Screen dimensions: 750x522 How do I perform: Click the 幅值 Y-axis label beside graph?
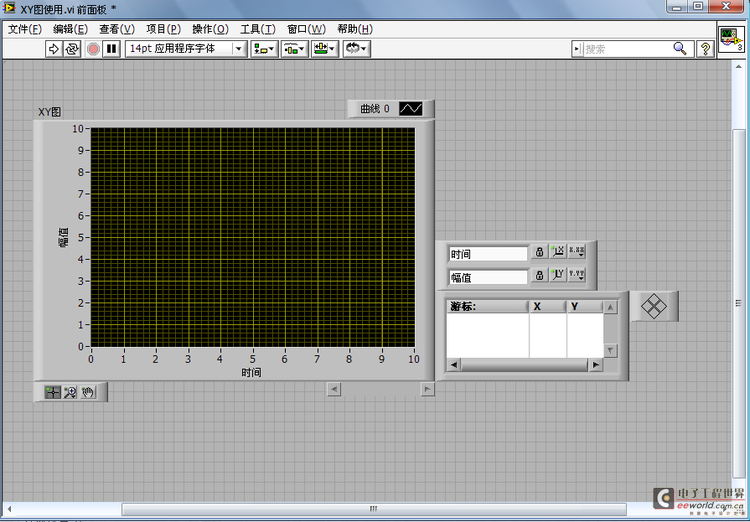pos(63,237)
